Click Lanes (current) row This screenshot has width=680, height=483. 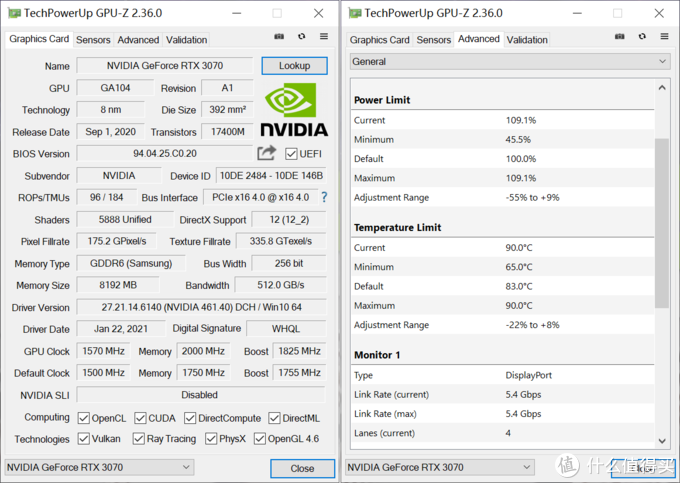point(503,433)
